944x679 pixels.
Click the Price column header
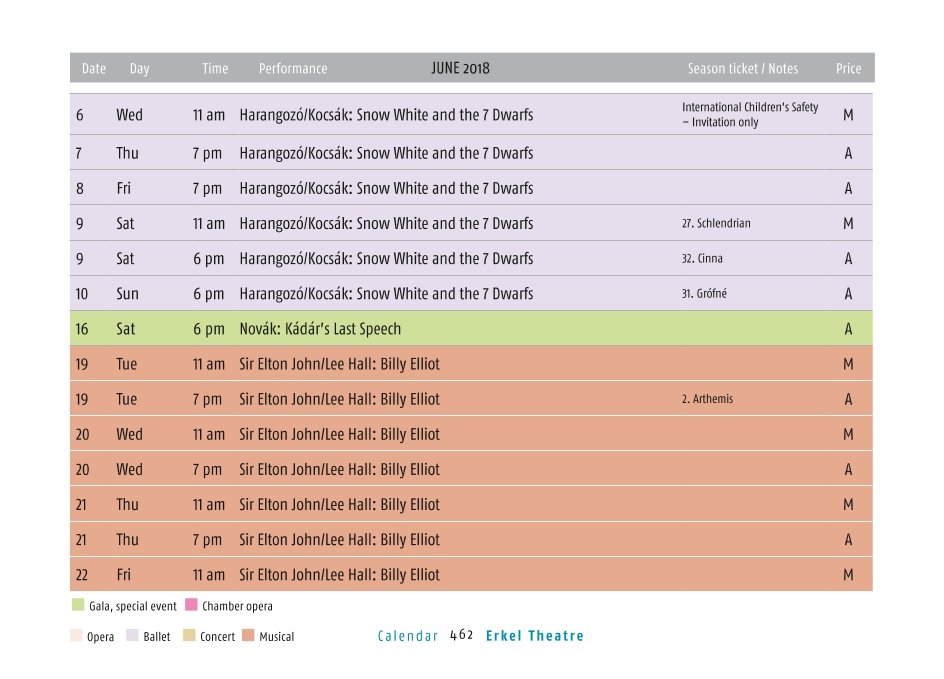coord(848,69)
